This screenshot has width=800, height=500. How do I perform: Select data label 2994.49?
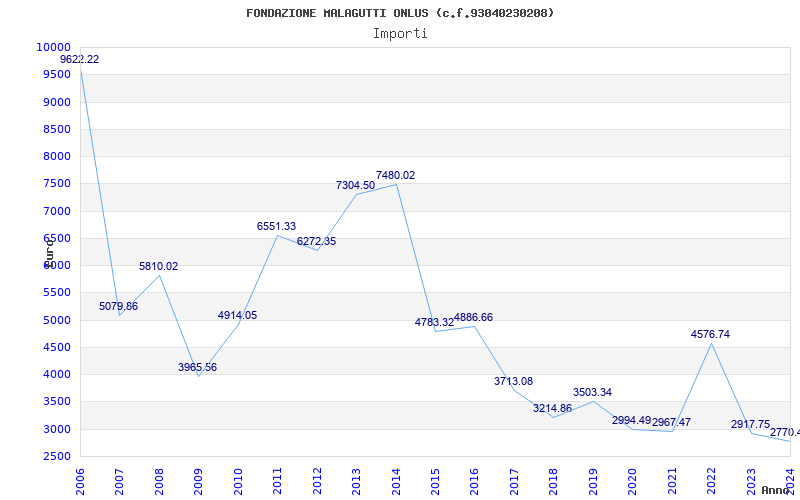[632, 420]
